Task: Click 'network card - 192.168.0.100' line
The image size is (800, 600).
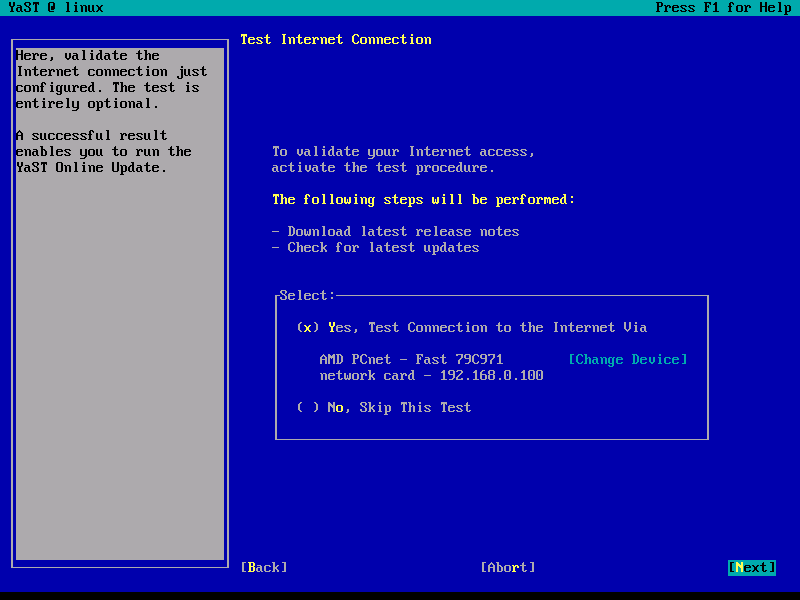Action: (x=431, y=376)
